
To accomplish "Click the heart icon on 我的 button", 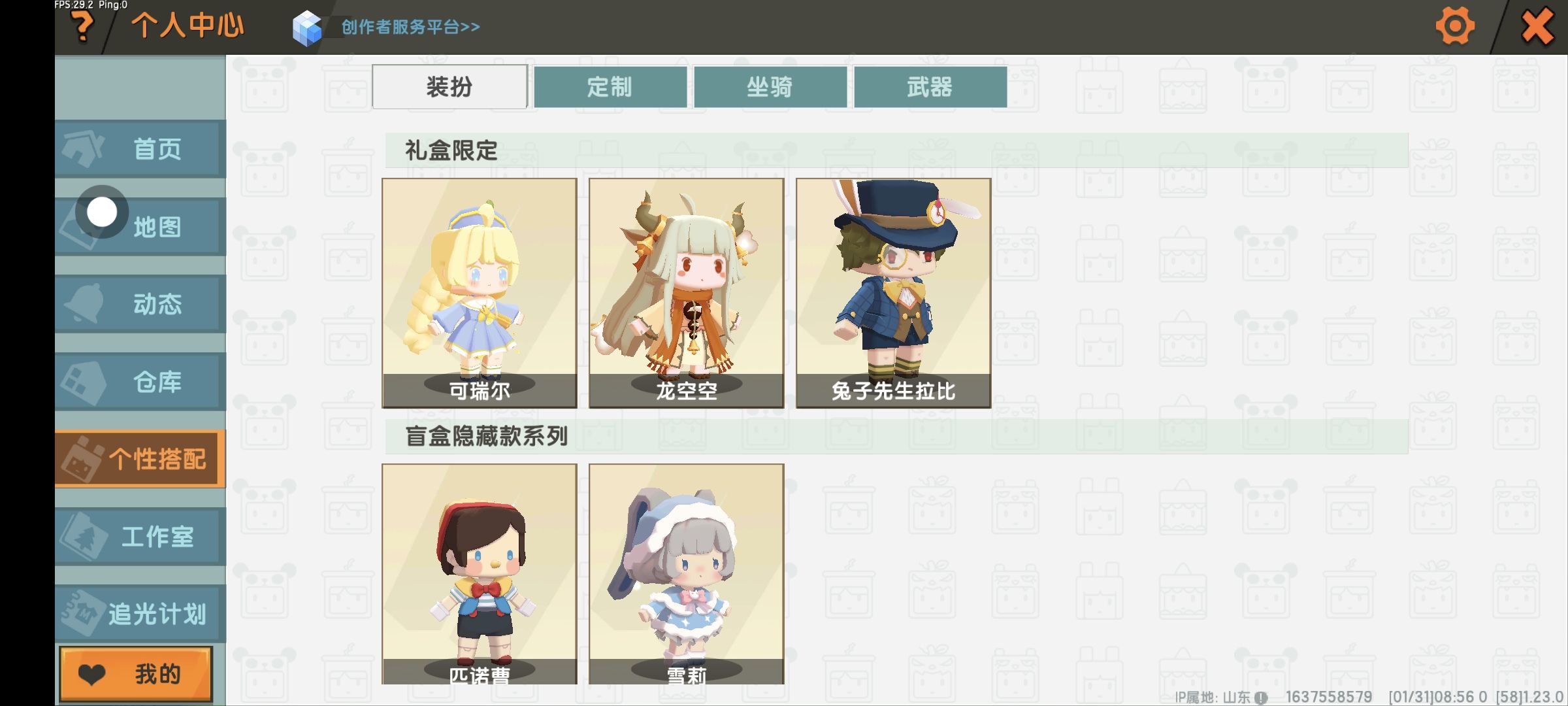I will click(x=91, y=674).
